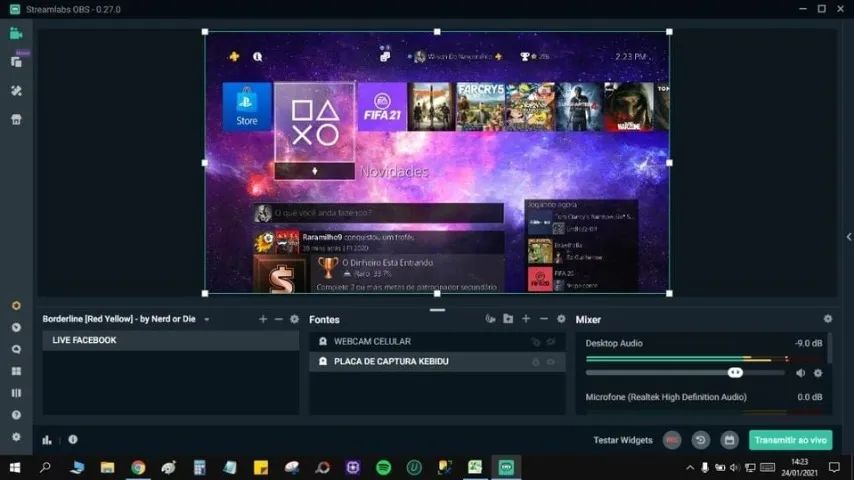Click the shield icon in the left sidebar

16,327
